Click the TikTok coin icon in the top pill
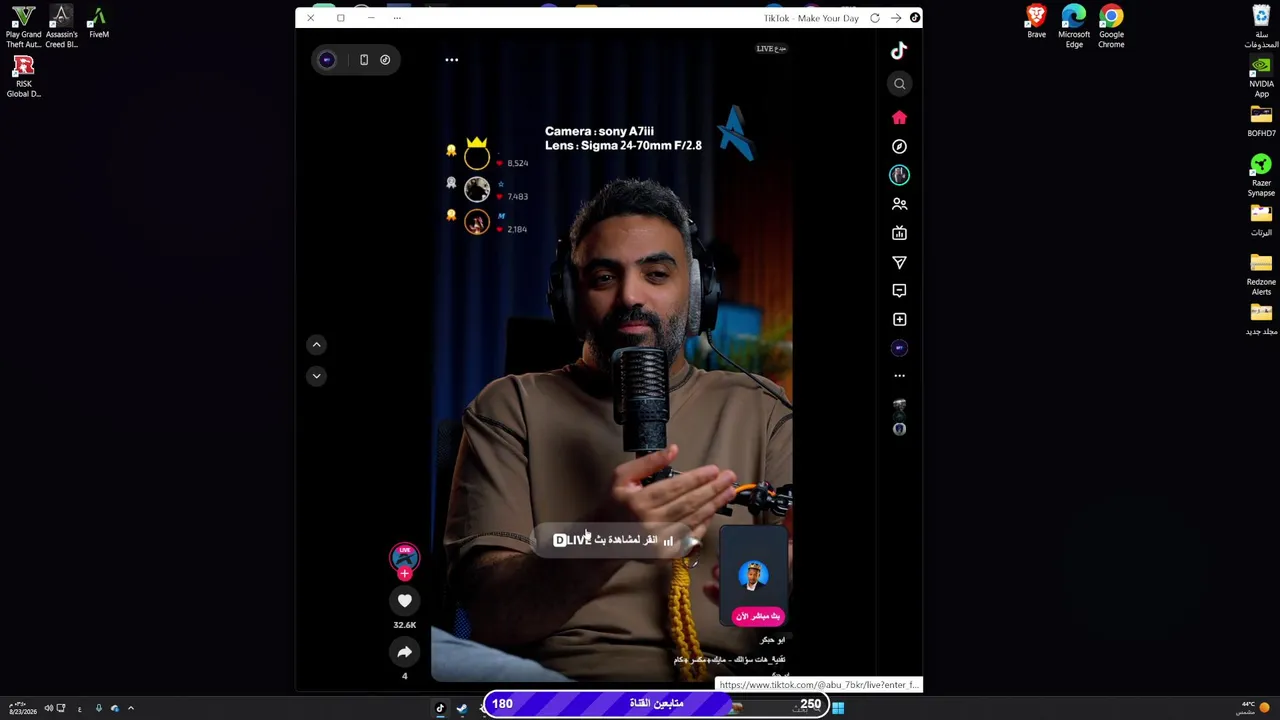1280x720 pixels. tap(385, 60)
